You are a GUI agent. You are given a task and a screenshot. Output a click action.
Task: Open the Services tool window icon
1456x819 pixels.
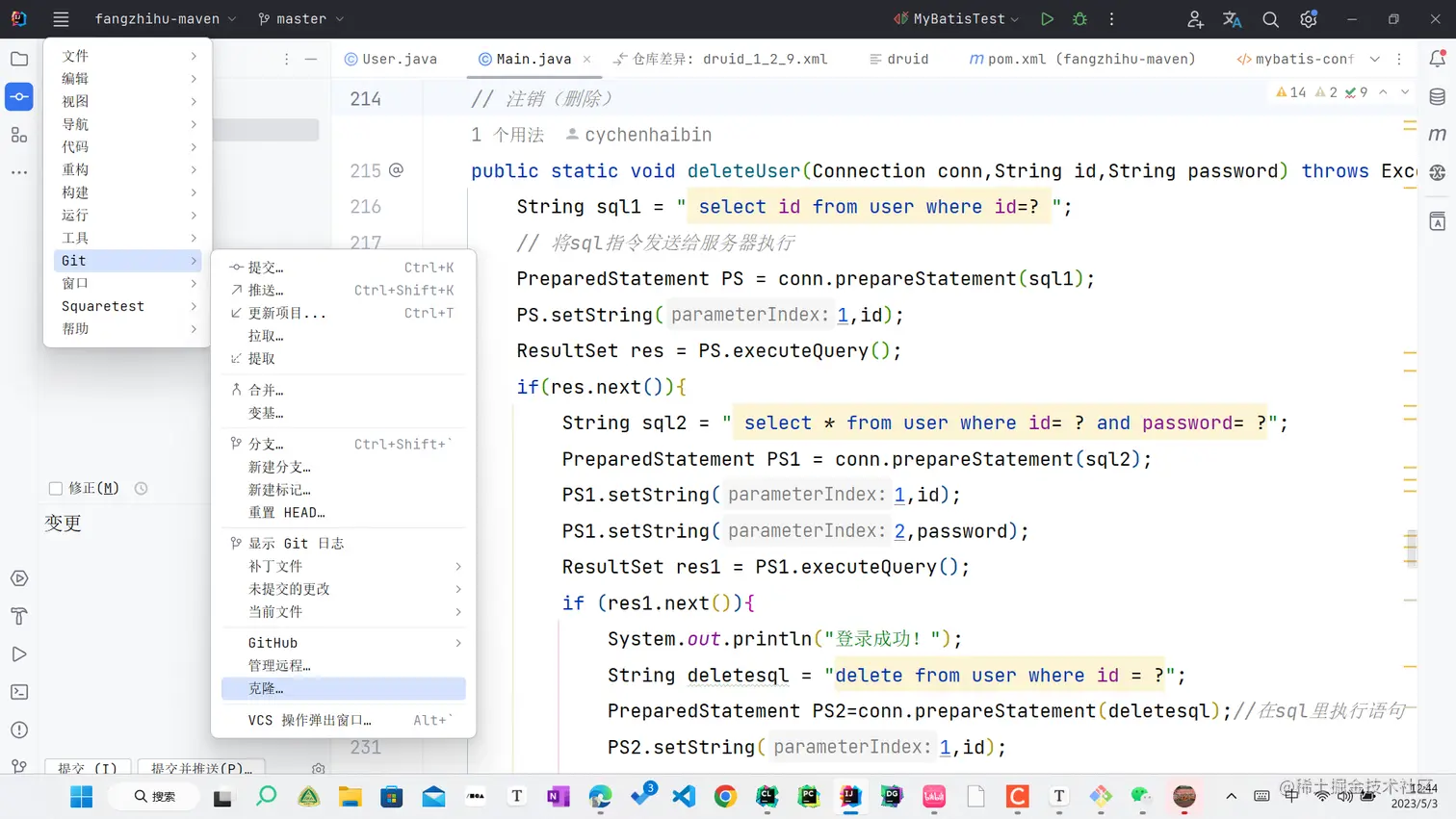coord(19,578)
